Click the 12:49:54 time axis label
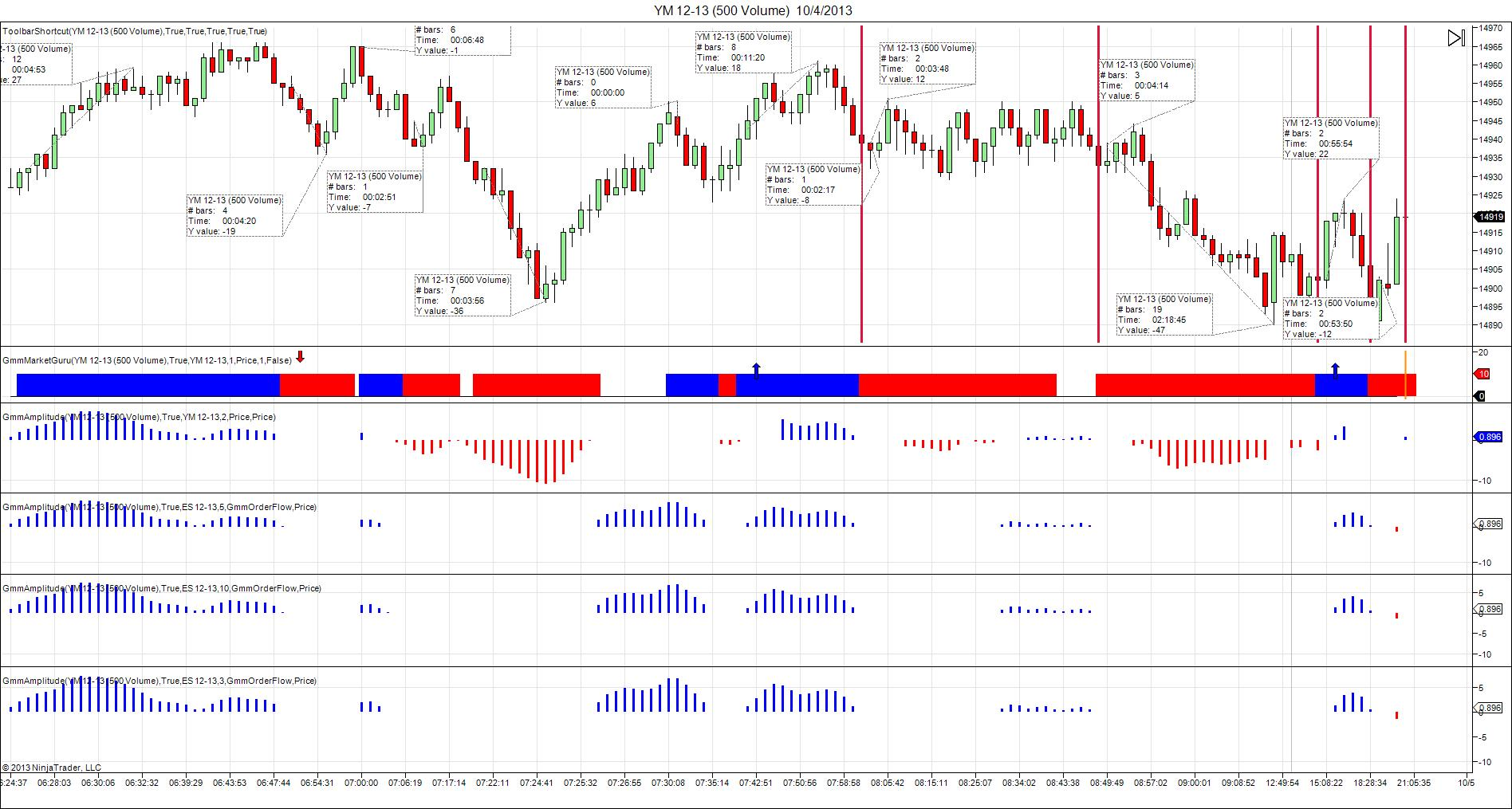This screenshot has height=809, width=1512. pyautogui.click(x=1283, y=783)
